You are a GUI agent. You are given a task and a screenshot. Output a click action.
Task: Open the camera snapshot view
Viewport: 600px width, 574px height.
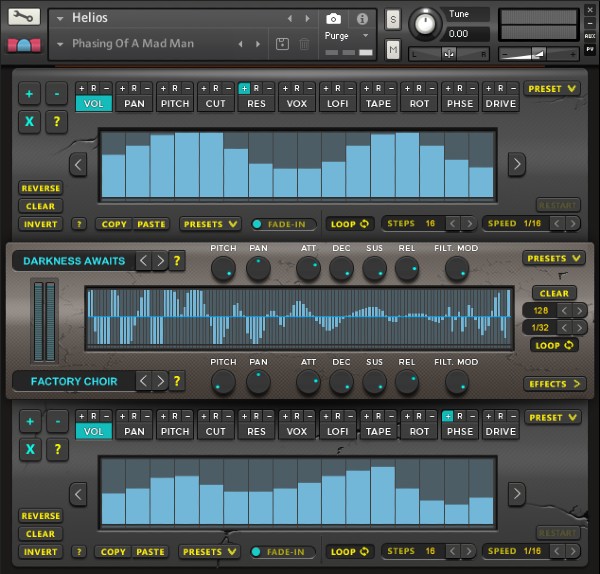(x=333, y=19)
